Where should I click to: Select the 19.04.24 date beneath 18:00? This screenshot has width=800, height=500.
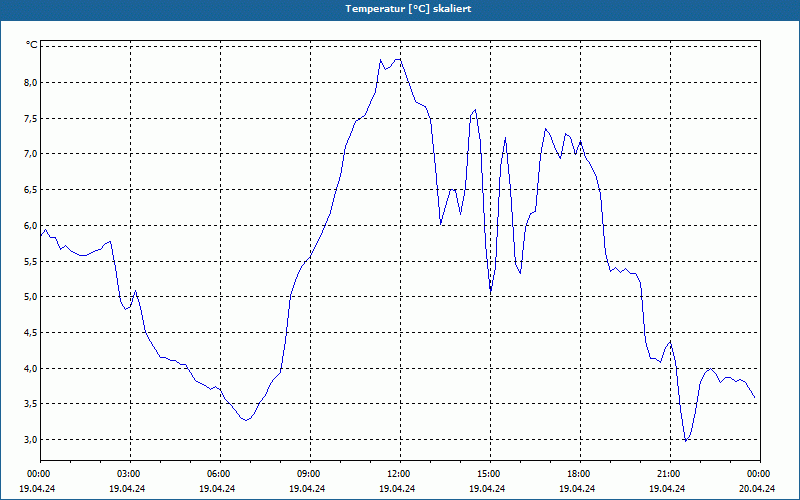578,488
